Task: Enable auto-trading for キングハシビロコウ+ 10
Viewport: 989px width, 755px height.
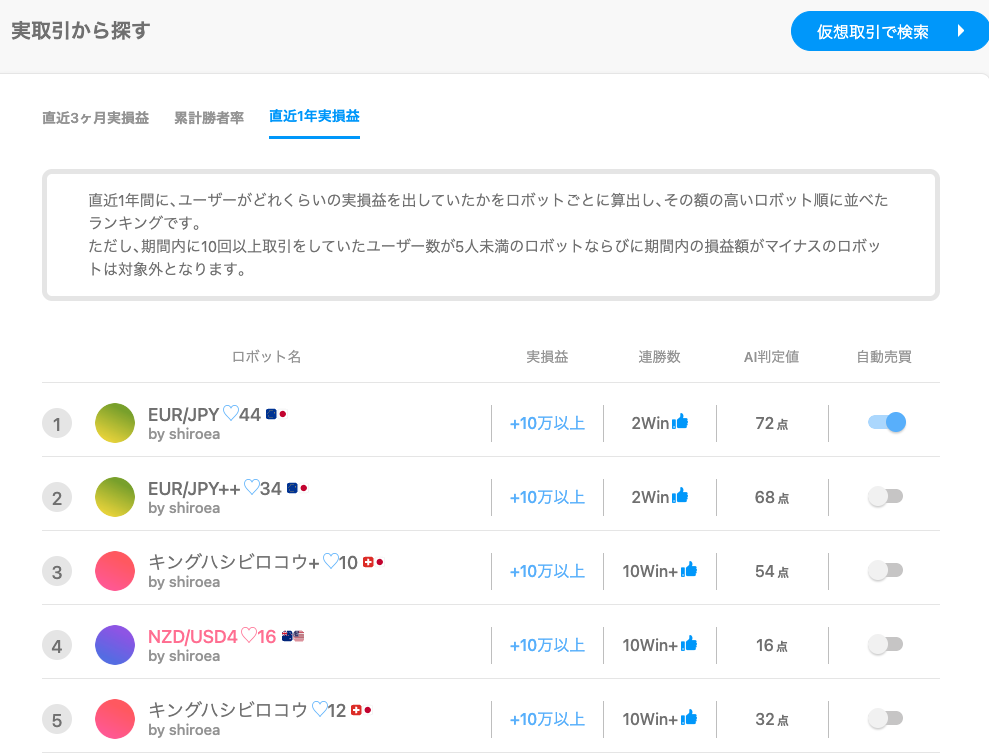Action: tap(886, 570)
